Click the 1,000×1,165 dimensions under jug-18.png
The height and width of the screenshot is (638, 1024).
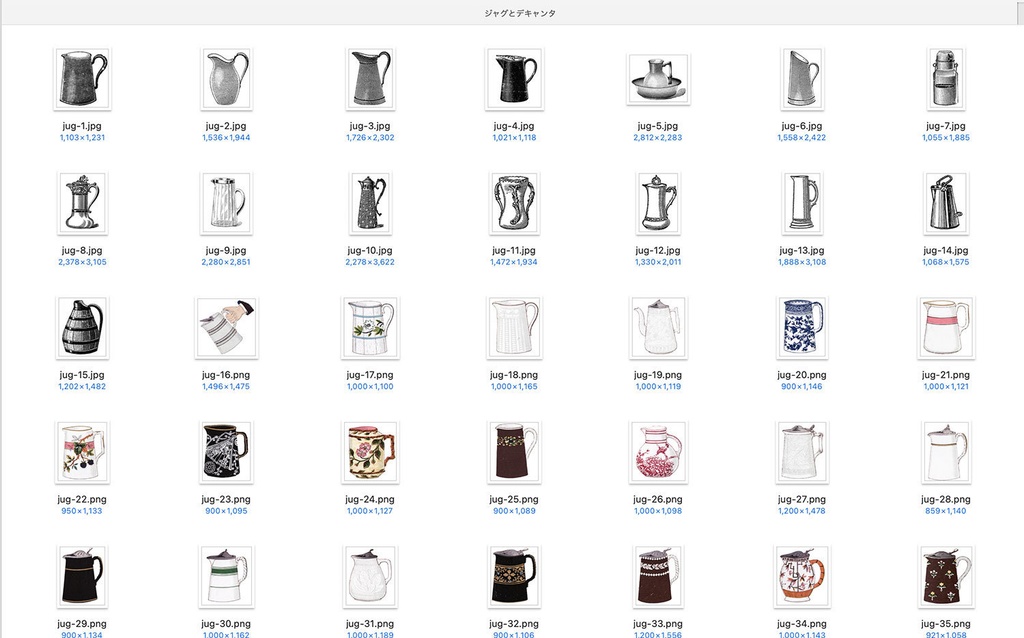point(514,387)
